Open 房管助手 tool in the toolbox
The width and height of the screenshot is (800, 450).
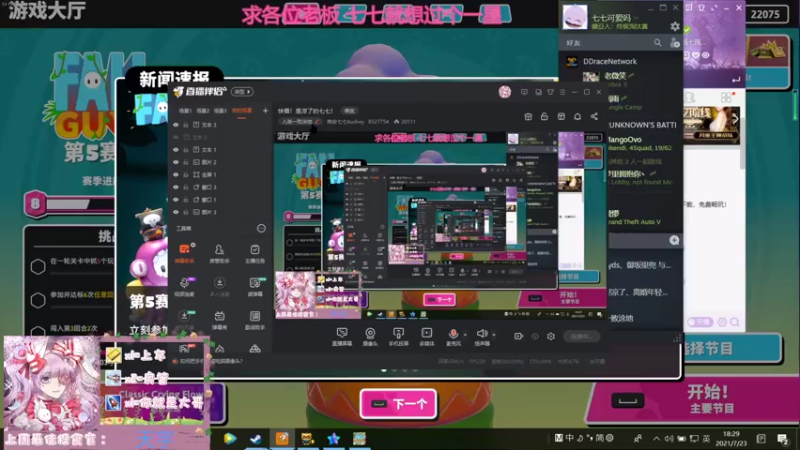click(219, 253)
